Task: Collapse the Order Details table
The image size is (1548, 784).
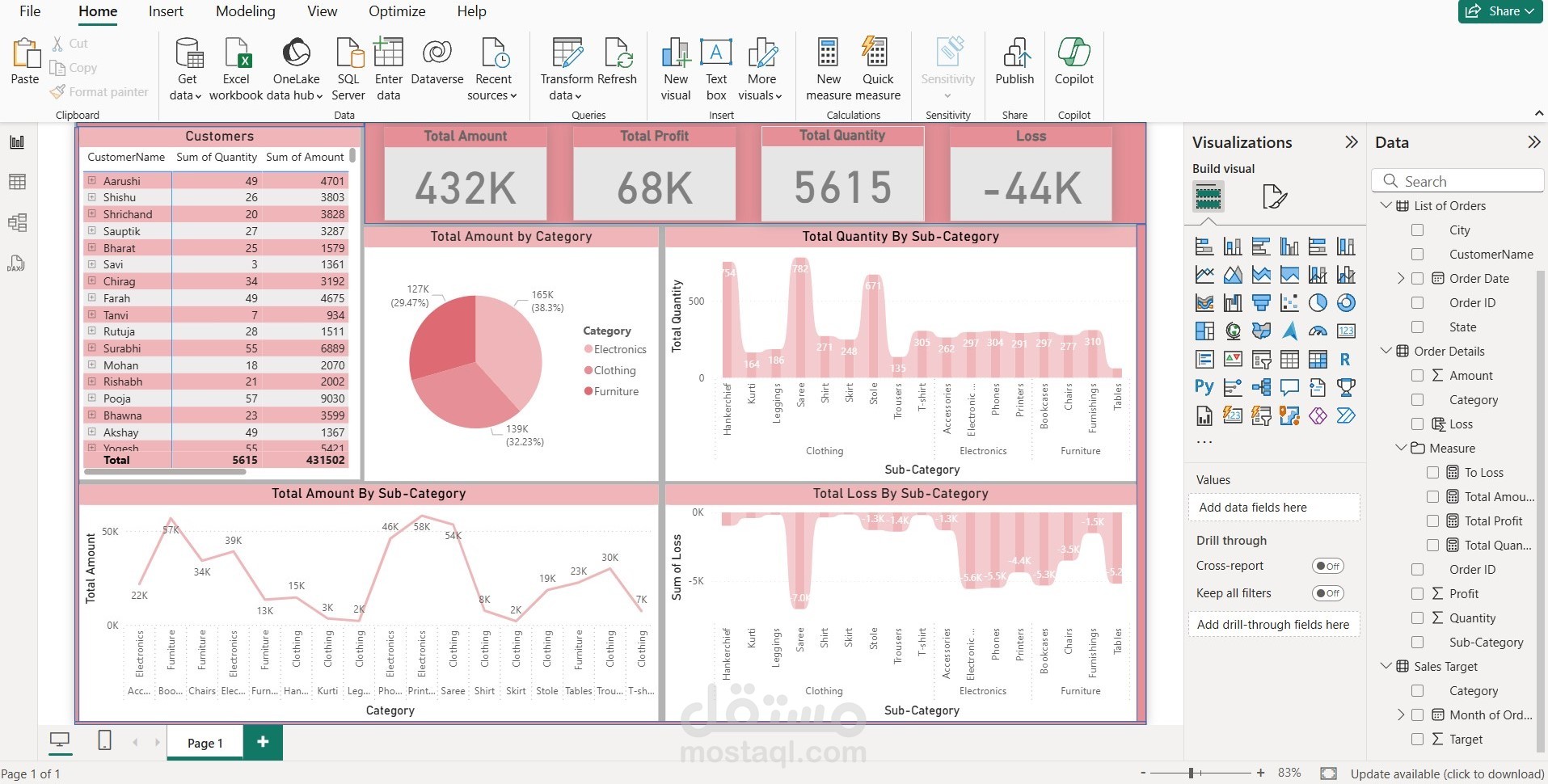Action: (x=1386, y=351)
